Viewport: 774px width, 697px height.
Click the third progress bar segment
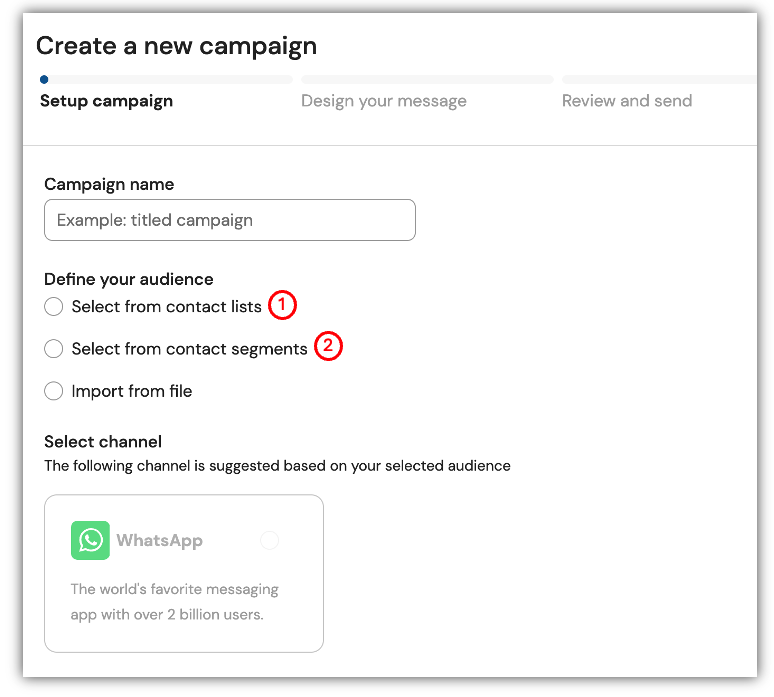coord(659,79)
